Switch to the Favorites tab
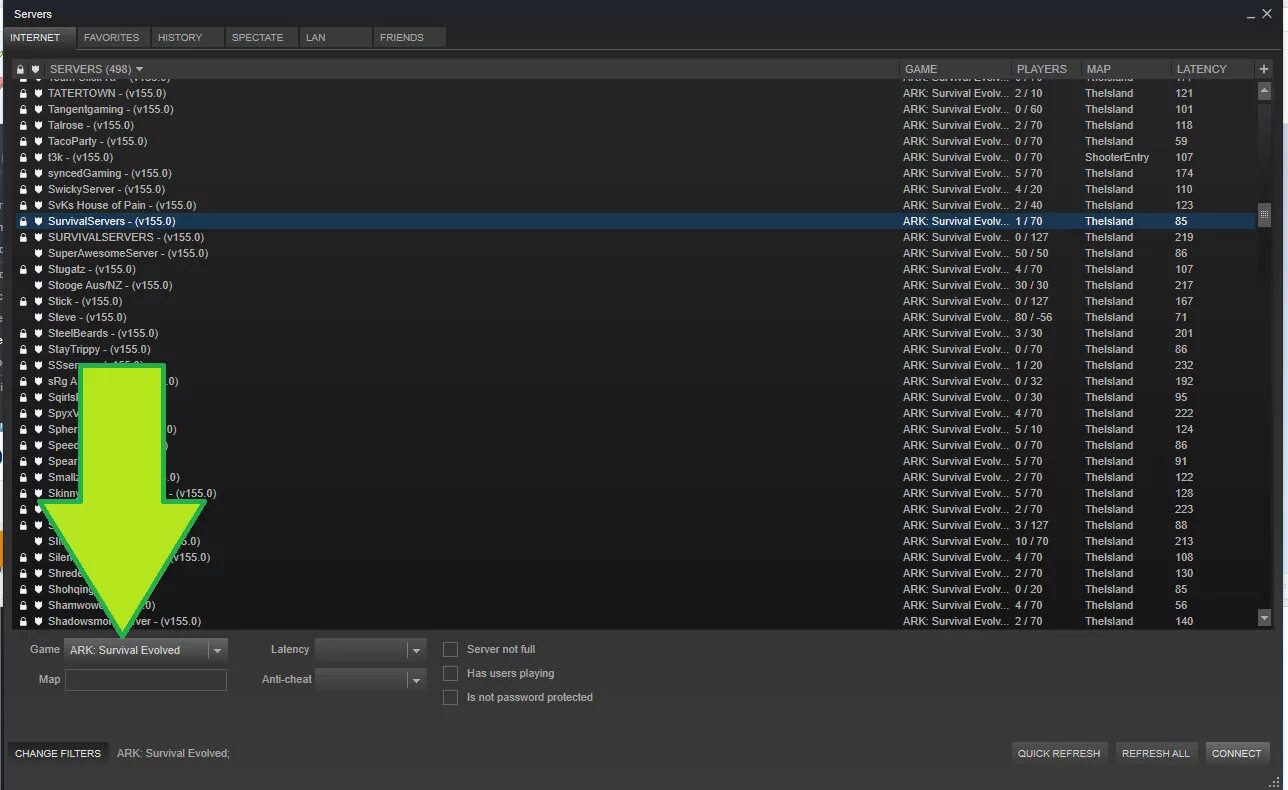Viewport: 1288px width, 790px height. point(112,37)
